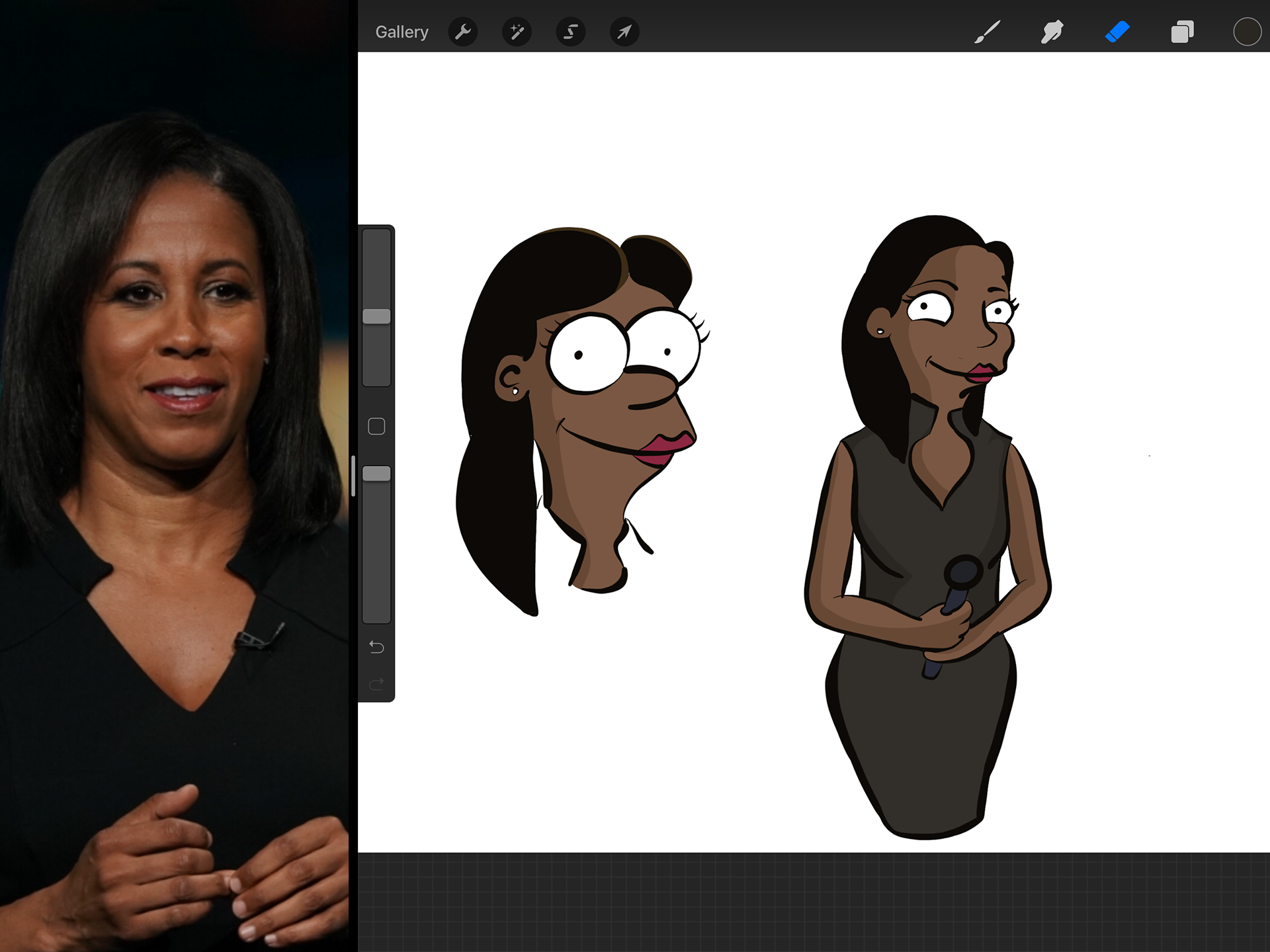The height and width of the screenshot is (952, 1270).
Task: Tap the square modify button on sidebar
Action: tap(376, 427)
